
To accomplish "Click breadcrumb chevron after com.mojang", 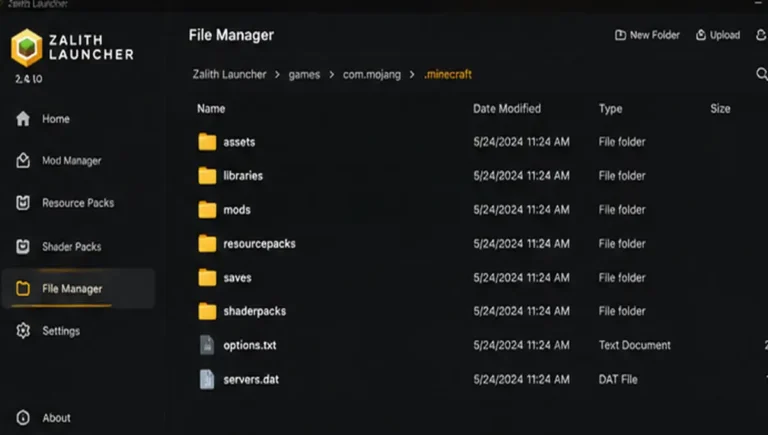I will (x=412, y=74).
